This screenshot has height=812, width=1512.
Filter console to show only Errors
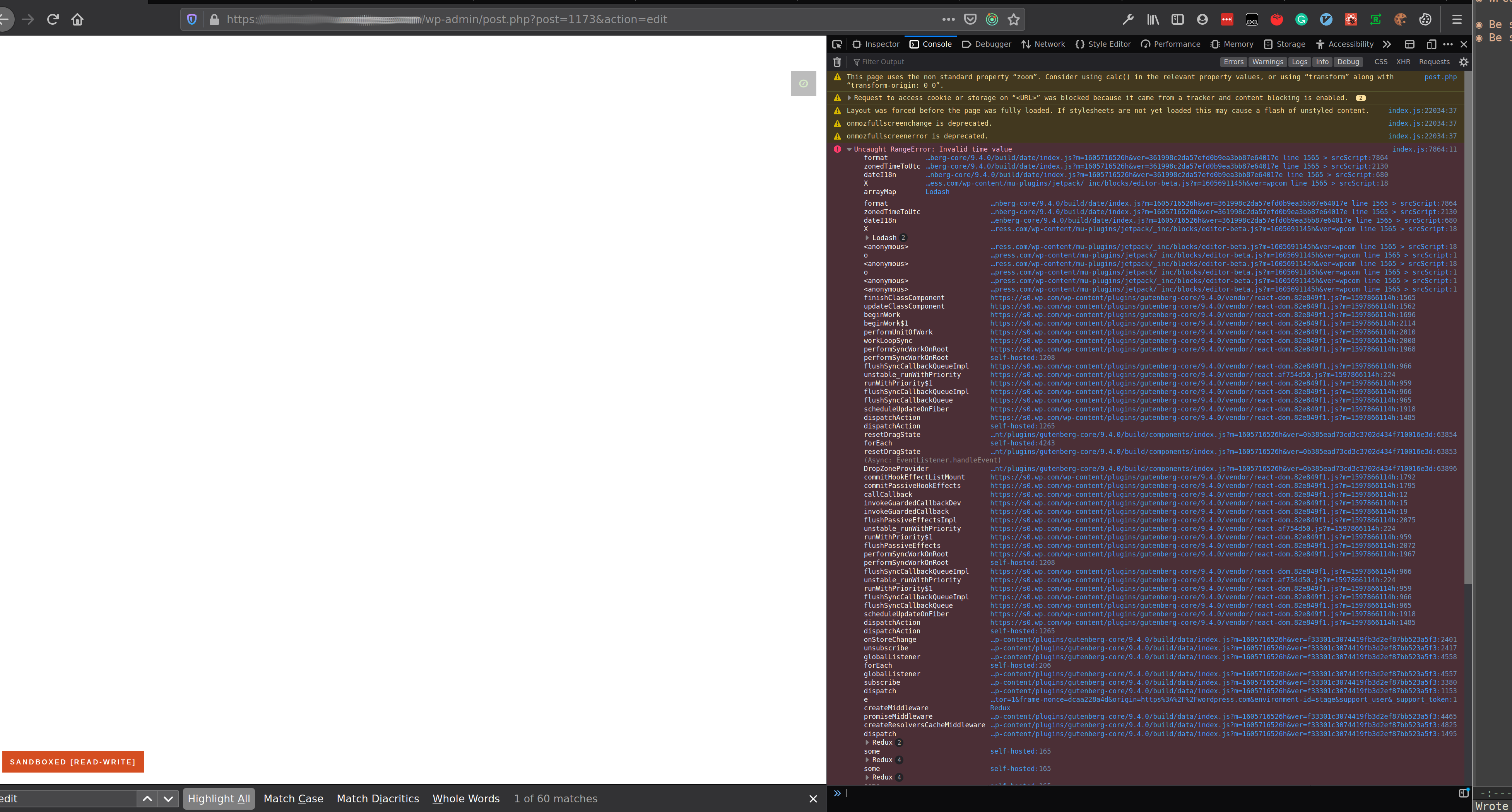tap(1233, 61)
